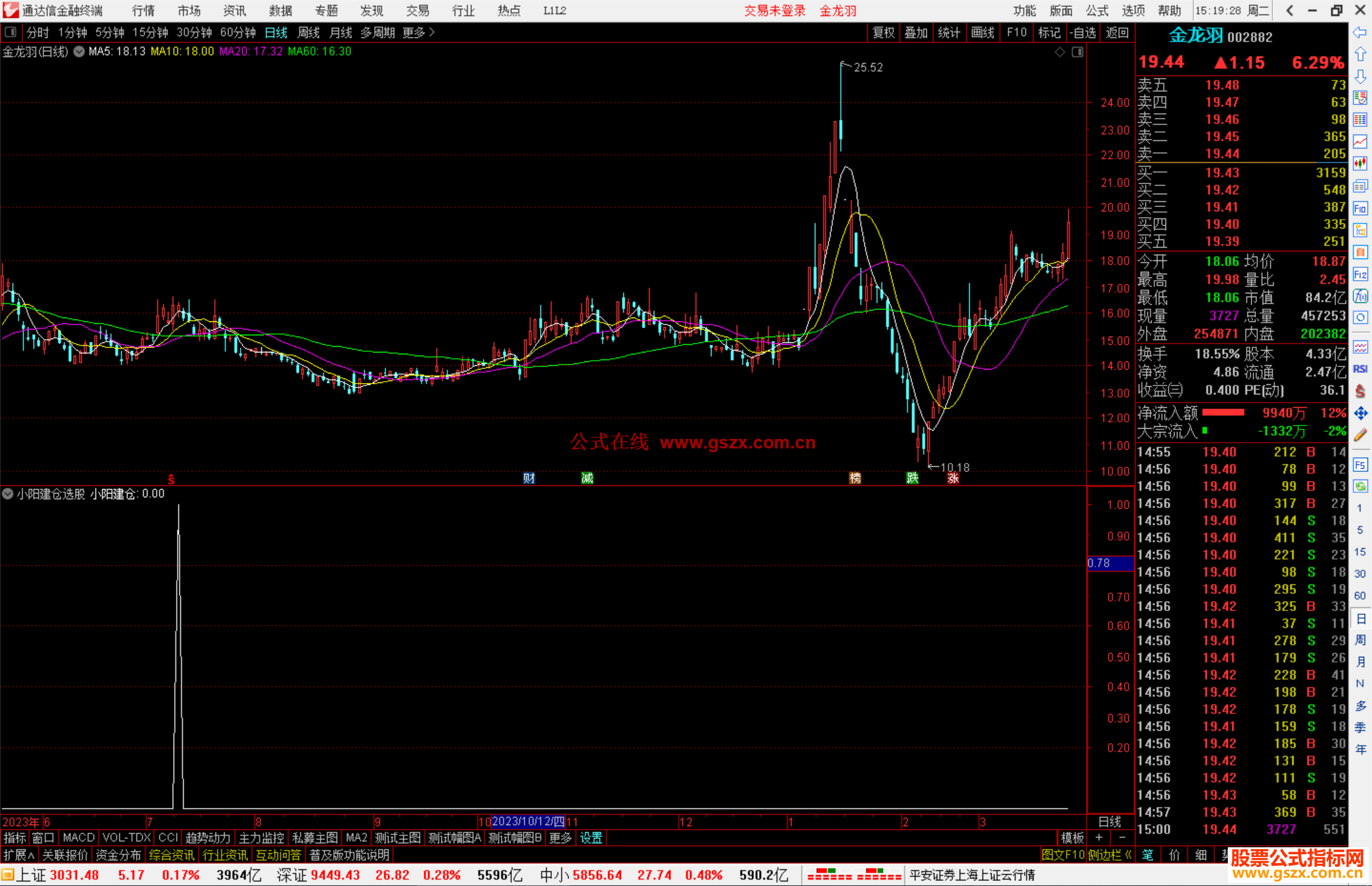Click the plus zoom-in chart button
Image resolution: width=1372 pixels, height=886 pixels.
click(x=1100, y=838)
